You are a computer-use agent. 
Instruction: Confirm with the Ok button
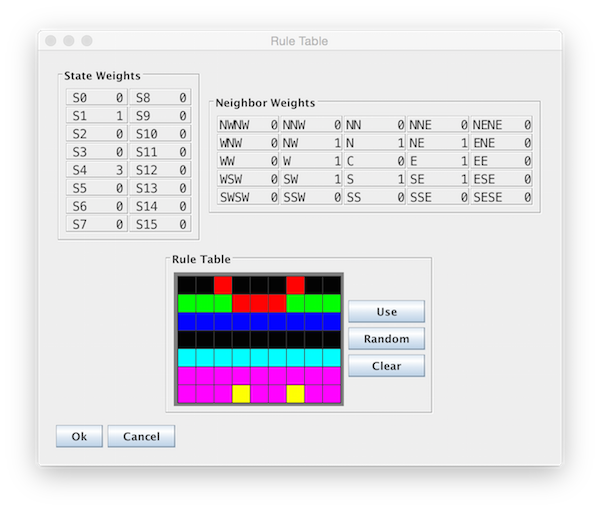click(x=79, y=436)
